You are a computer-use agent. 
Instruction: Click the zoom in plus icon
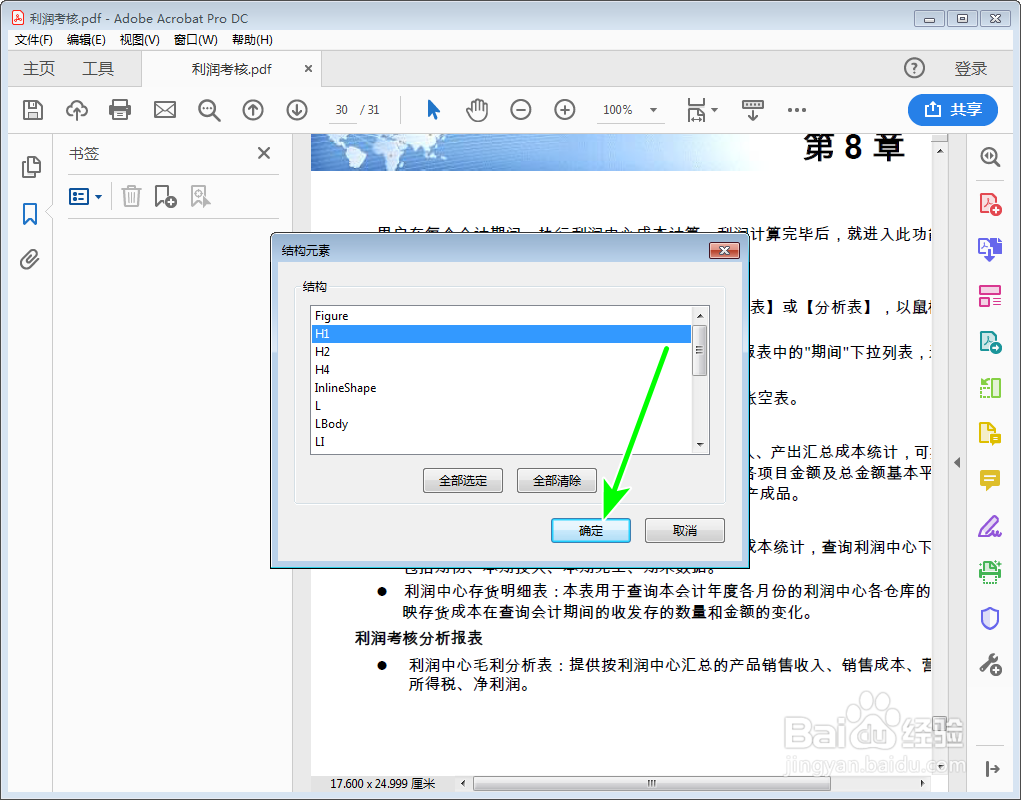[x=565, y=110]
